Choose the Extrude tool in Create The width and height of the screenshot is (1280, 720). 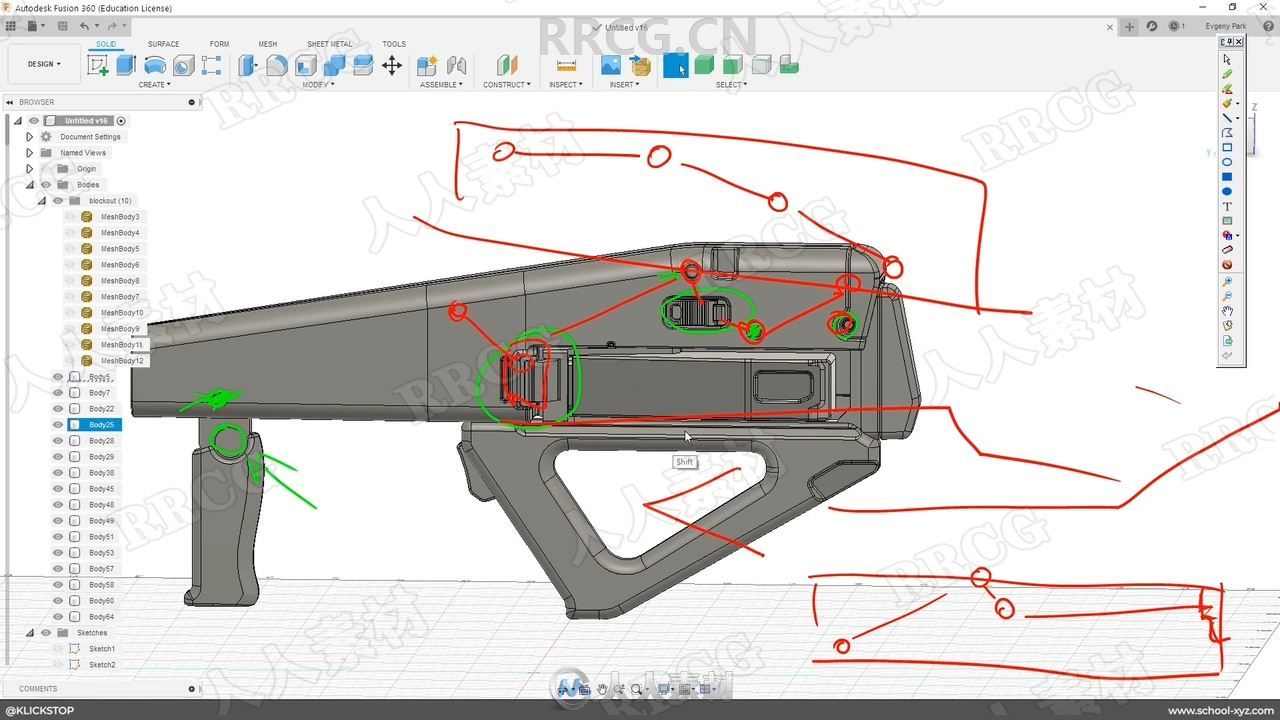[x=126, y=65]
